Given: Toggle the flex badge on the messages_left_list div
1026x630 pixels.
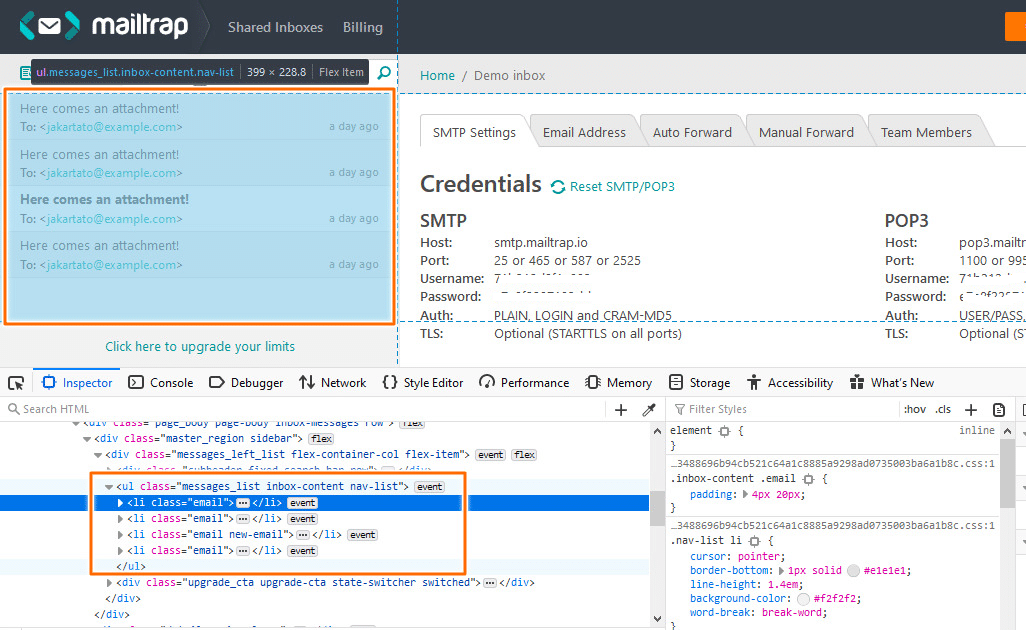Looking at the screenshot, I should [x=524, y=454].
